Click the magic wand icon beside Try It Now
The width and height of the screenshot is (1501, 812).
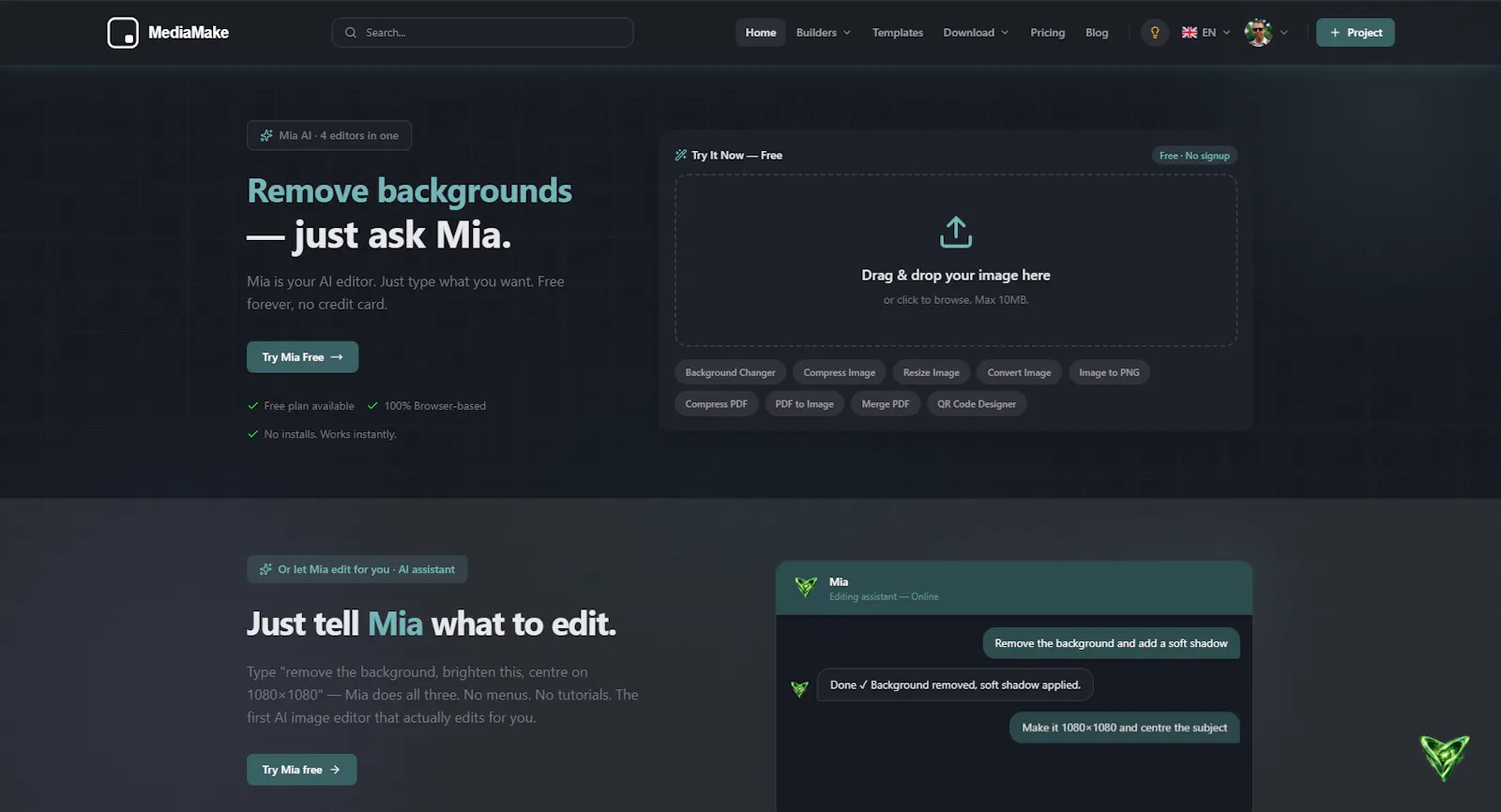coord(681,156)
